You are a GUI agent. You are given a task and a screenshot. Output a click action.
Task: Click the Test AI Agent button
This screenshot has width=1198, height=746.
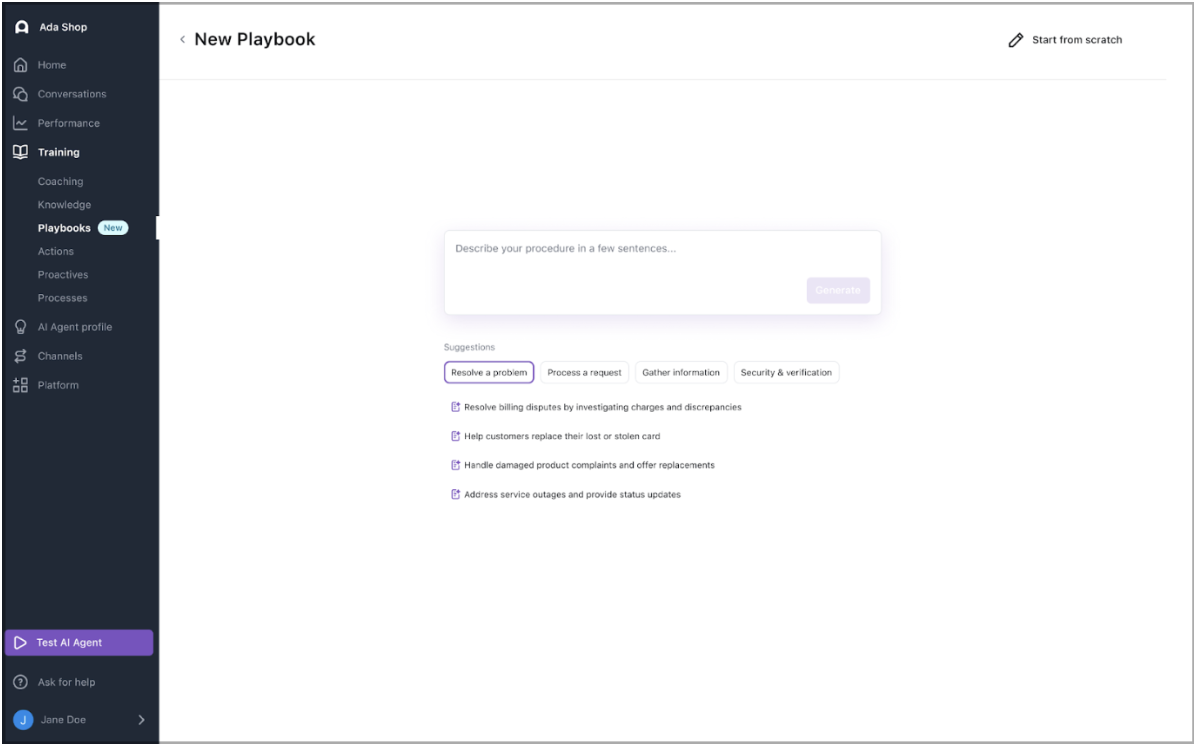pyautogui.click(x=79, y=643)
